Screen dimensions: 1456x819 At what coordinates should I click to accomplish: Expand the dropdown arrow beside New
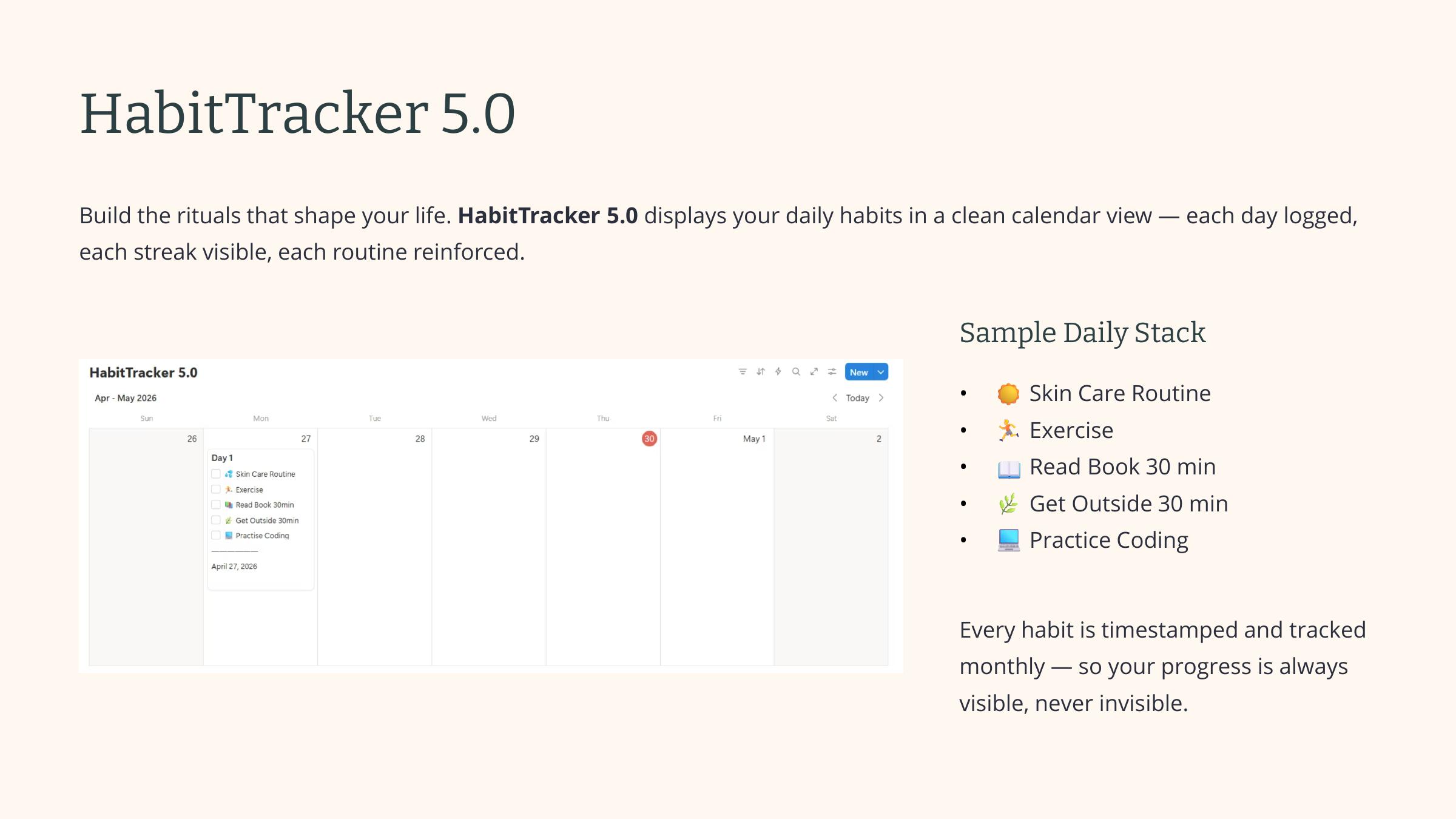[881, 372]
